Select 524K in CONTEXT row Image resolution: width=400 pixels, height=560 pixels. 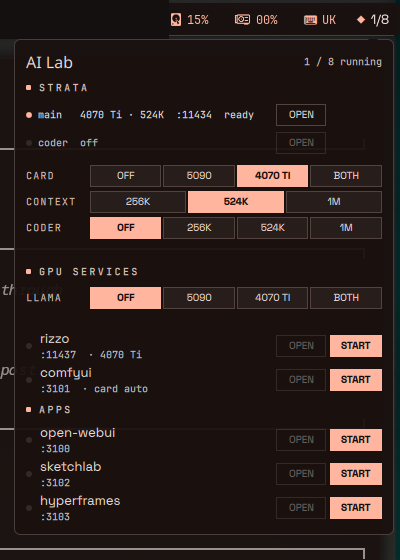(236, 202)
